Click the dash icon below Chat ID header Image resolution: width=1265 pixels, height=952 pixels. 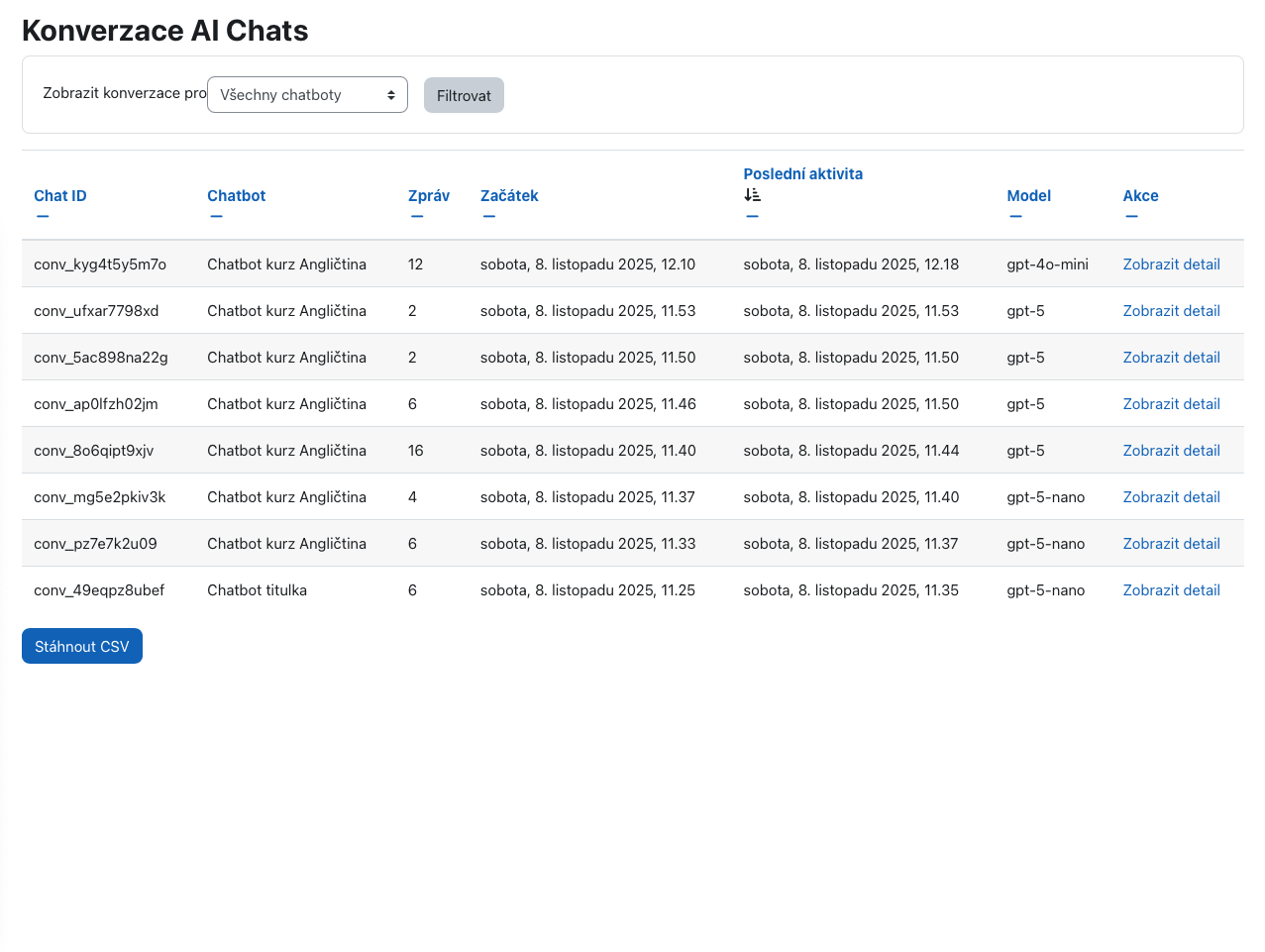(x=43, y=217)
